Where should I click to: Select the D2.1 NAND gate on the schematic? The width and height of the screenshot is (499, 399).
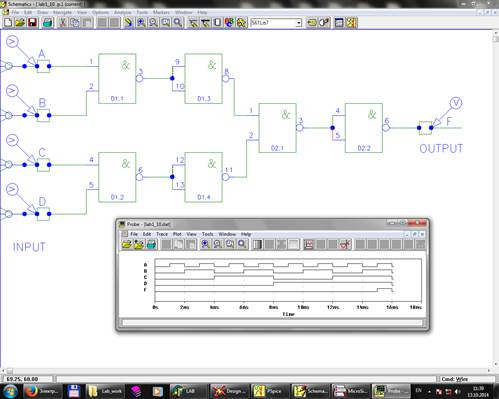pos(277,128)
